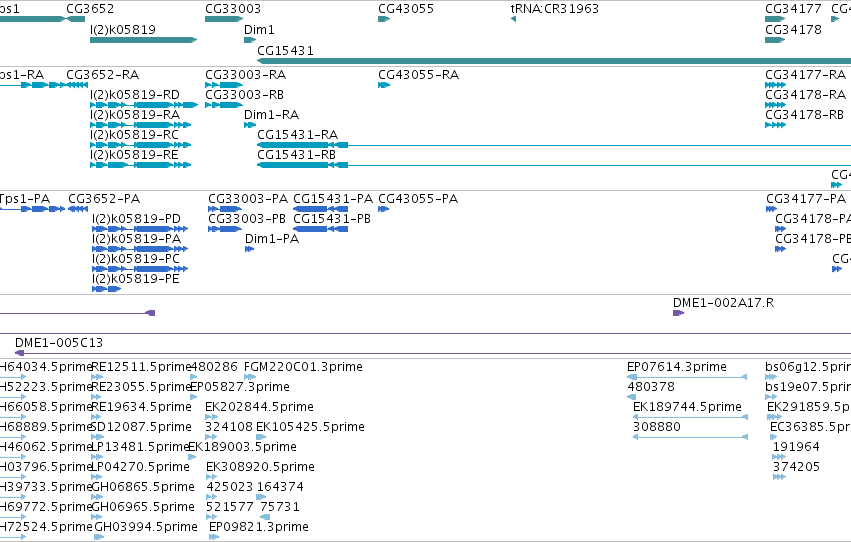Click the CG43055 gene label
This screenshot has height=542, width=851.
click(406, 9)
